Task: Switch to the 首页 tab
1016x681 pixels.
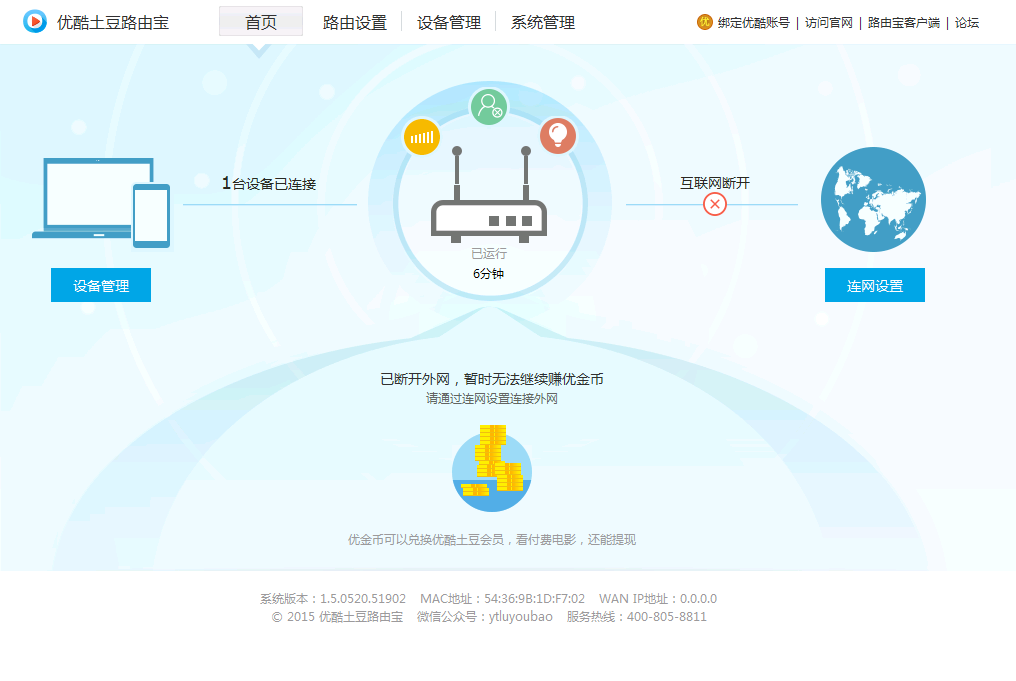Action: point(261,22)
